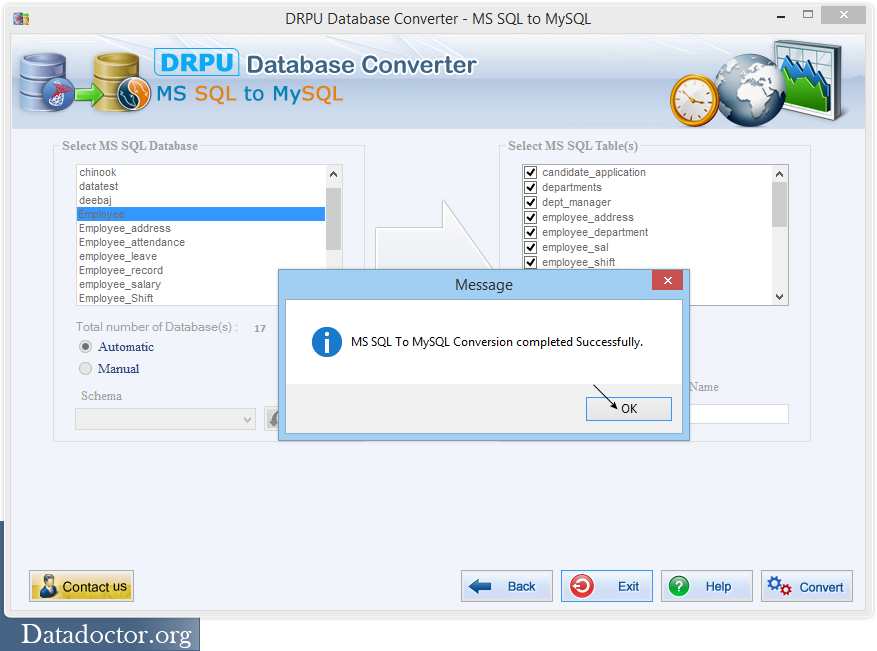
Task: Select Employee_Shift database
Action: 177,298
